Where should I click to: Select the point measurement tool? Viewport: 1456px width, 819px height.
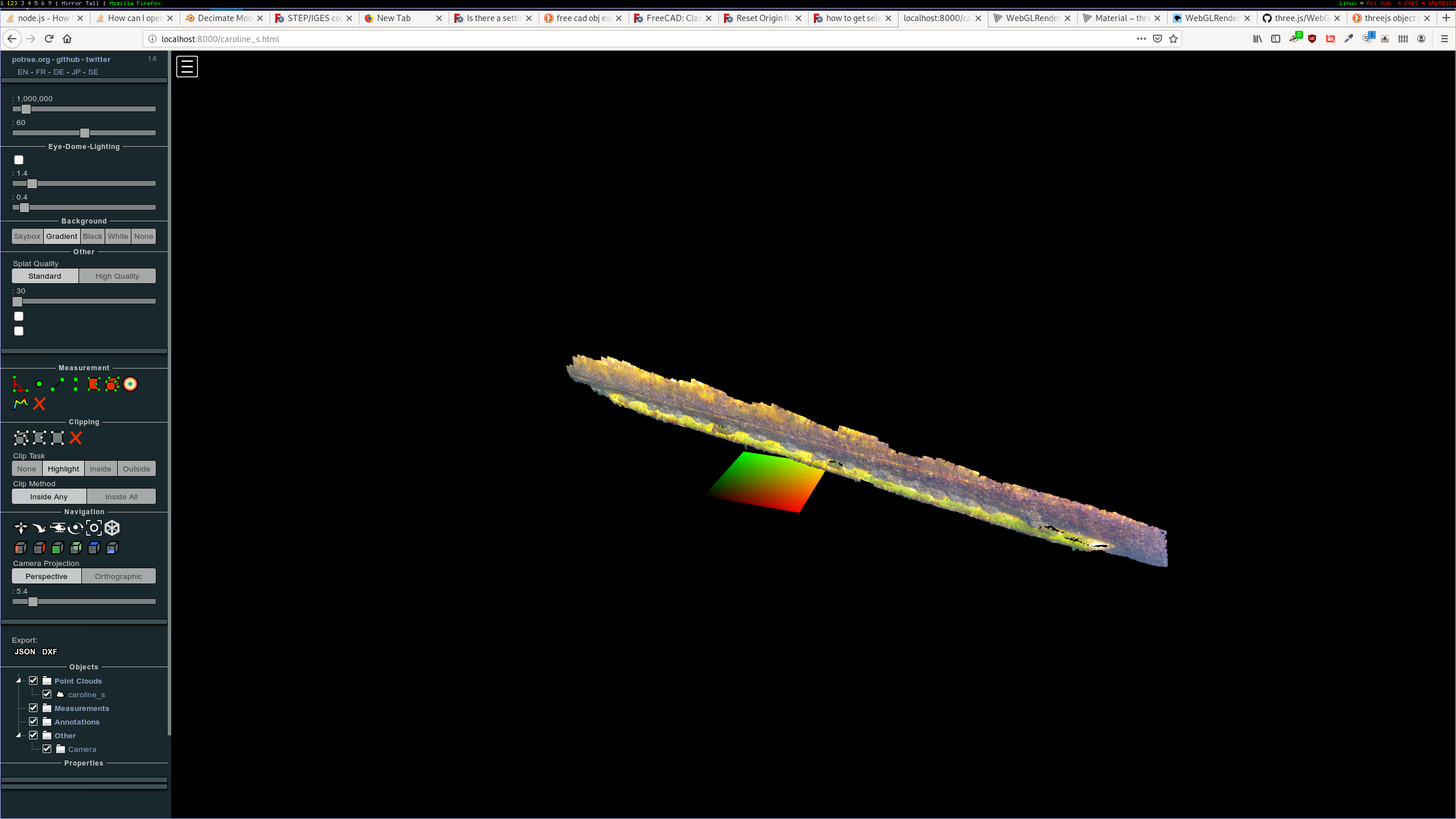(x=39, y=384)
